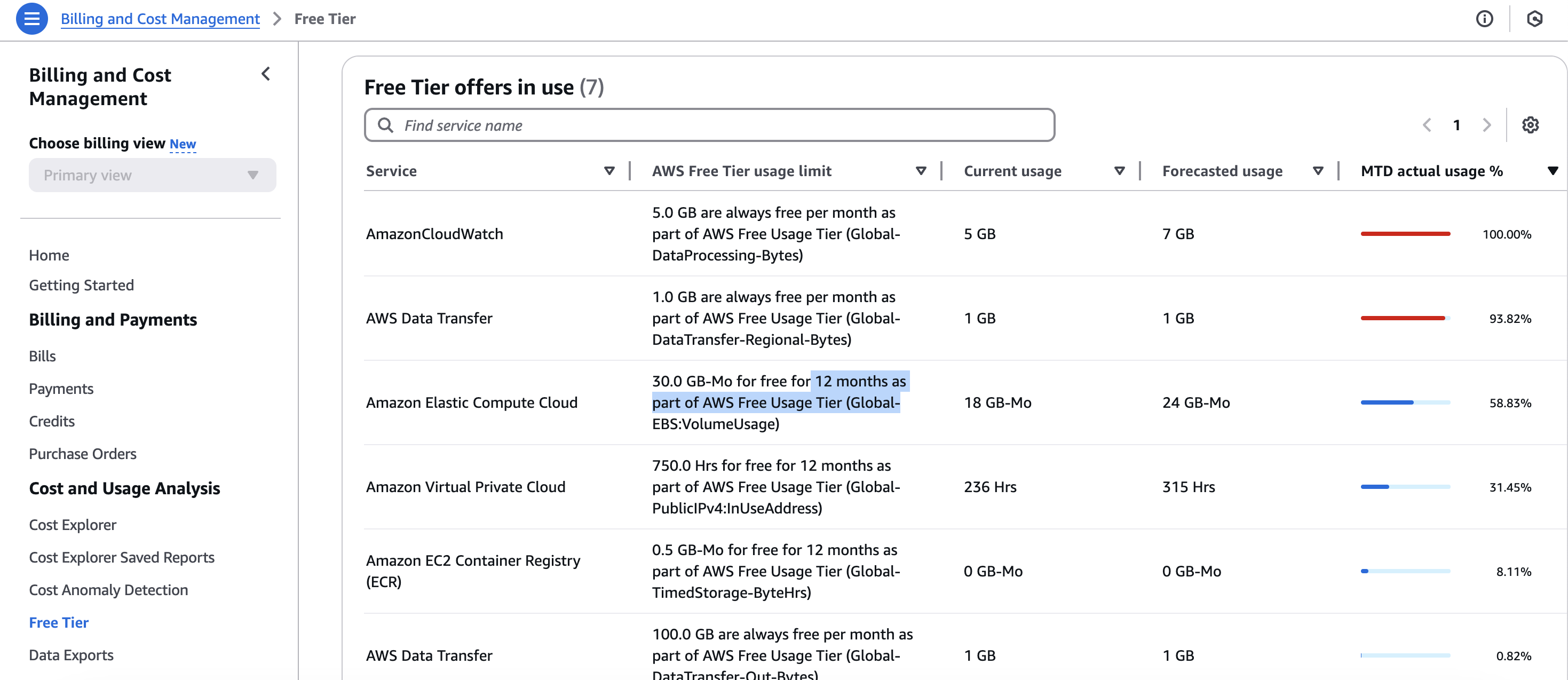Click the 31.45% usage percentage
This screenshot has width=1568, height=680.
tap(1510, 487)
